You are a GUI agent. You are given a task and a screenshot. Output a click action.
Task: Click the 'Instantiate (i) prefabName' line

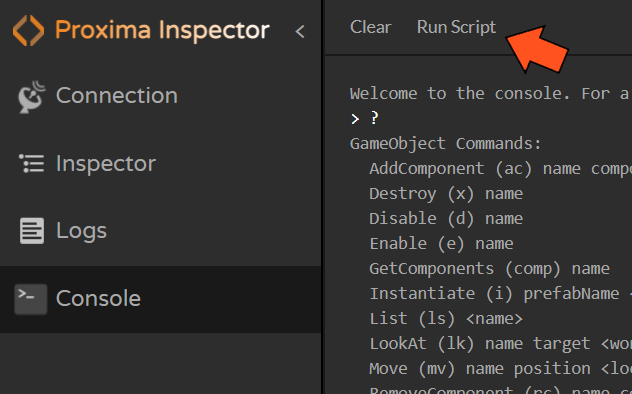point(501,293)
